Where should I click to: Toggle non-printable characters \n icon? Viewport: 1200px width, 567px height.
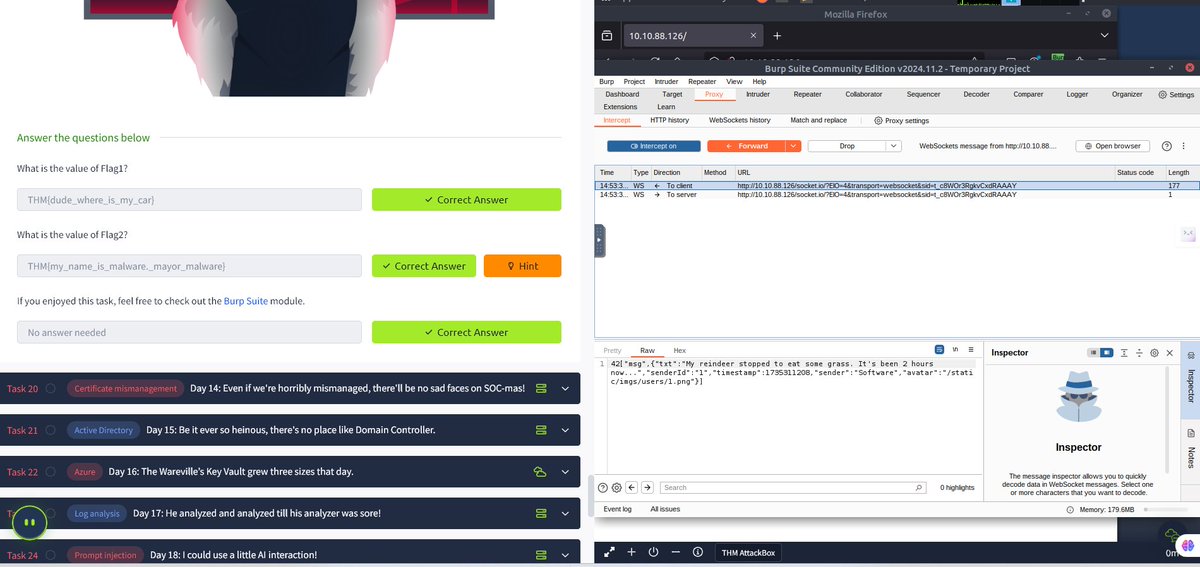(956, 350)
